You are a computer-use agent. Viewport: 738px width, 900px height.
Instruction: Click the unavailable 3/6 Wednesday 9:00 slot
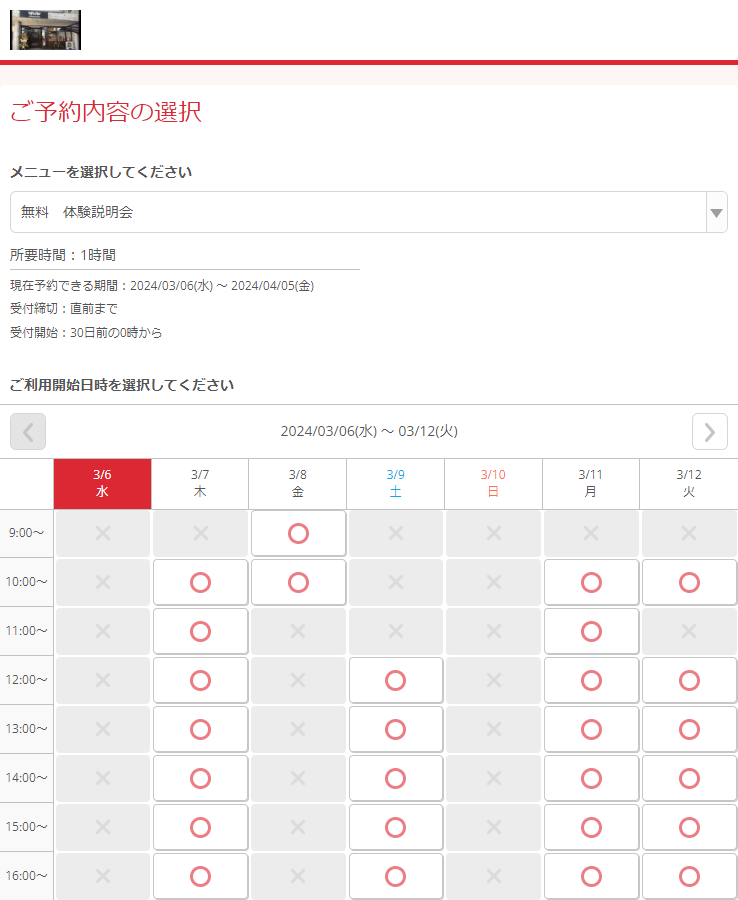102,533
